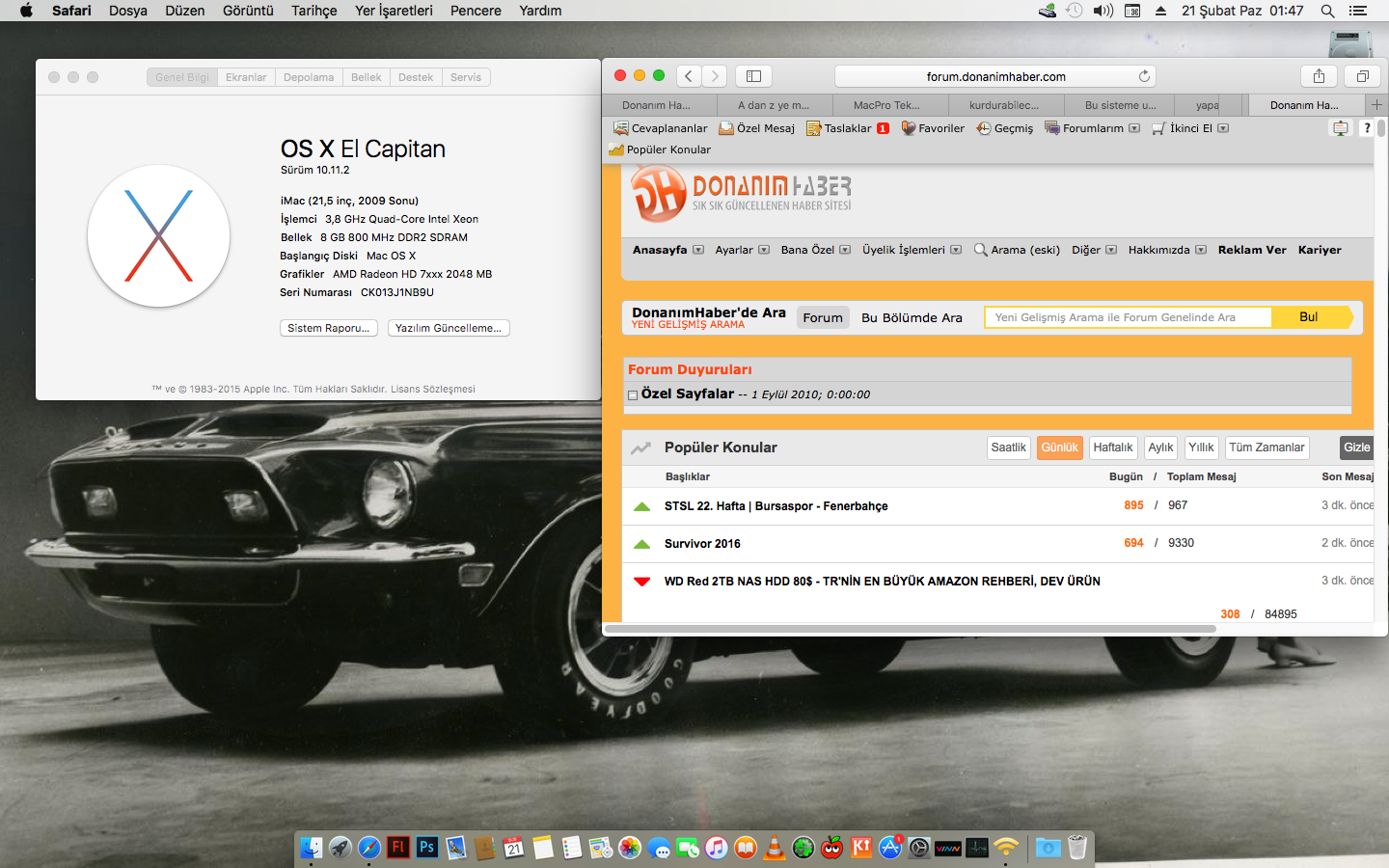This screenshot has width=1389, height=868.
Task: Open Özel Mesaj inbox
Action: pyautogui.click(x=757, y=128)
